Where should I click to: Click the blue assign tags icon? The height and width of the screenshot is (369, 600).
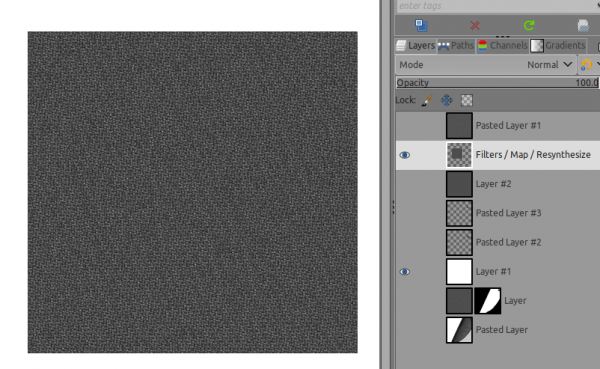tap(421, 25)
